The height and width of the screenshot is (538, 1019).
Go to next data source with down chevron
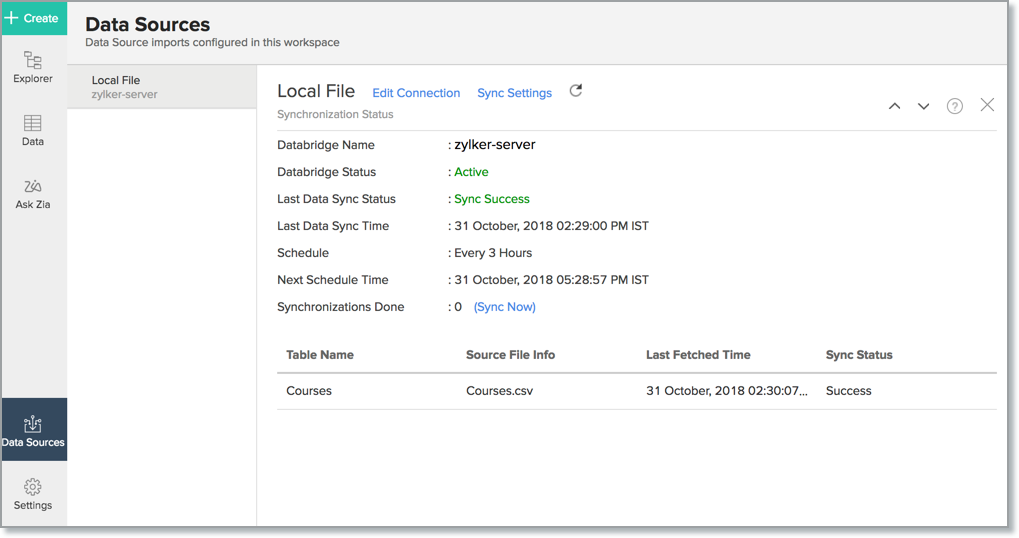point(924,106)
